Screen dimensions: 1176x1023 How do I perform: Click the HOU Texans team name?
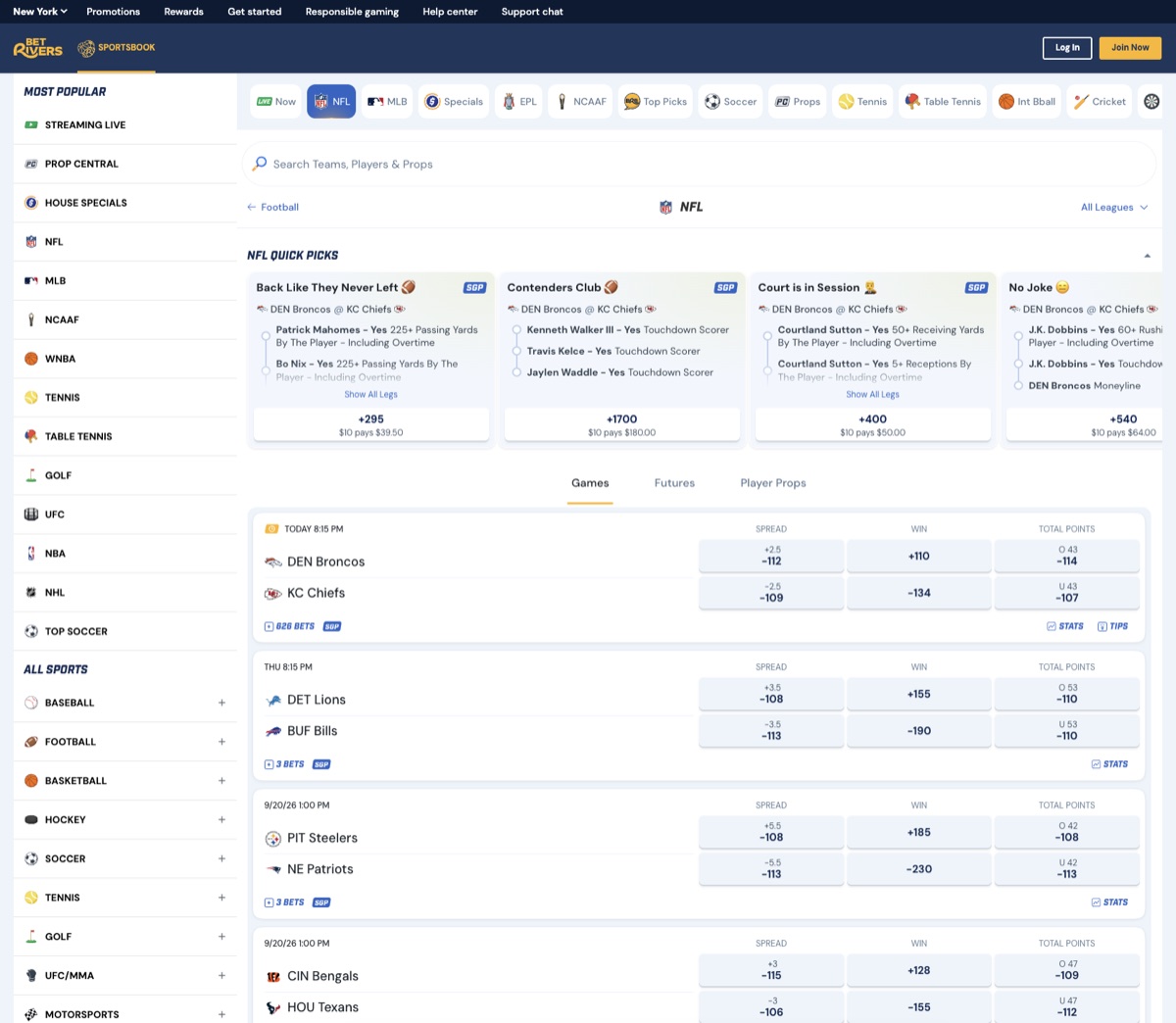coord(322,1007)
